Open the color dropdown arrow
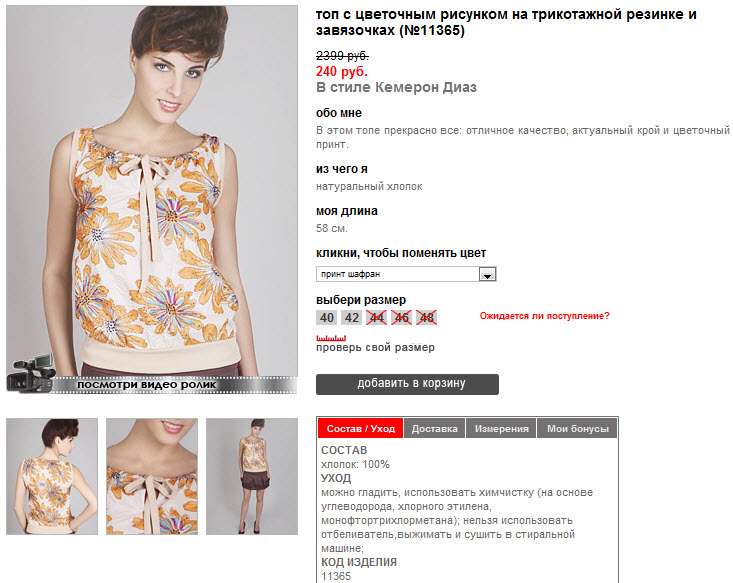Image resolution: width=733 pixels, height=583 pixels. pos(487,274)
